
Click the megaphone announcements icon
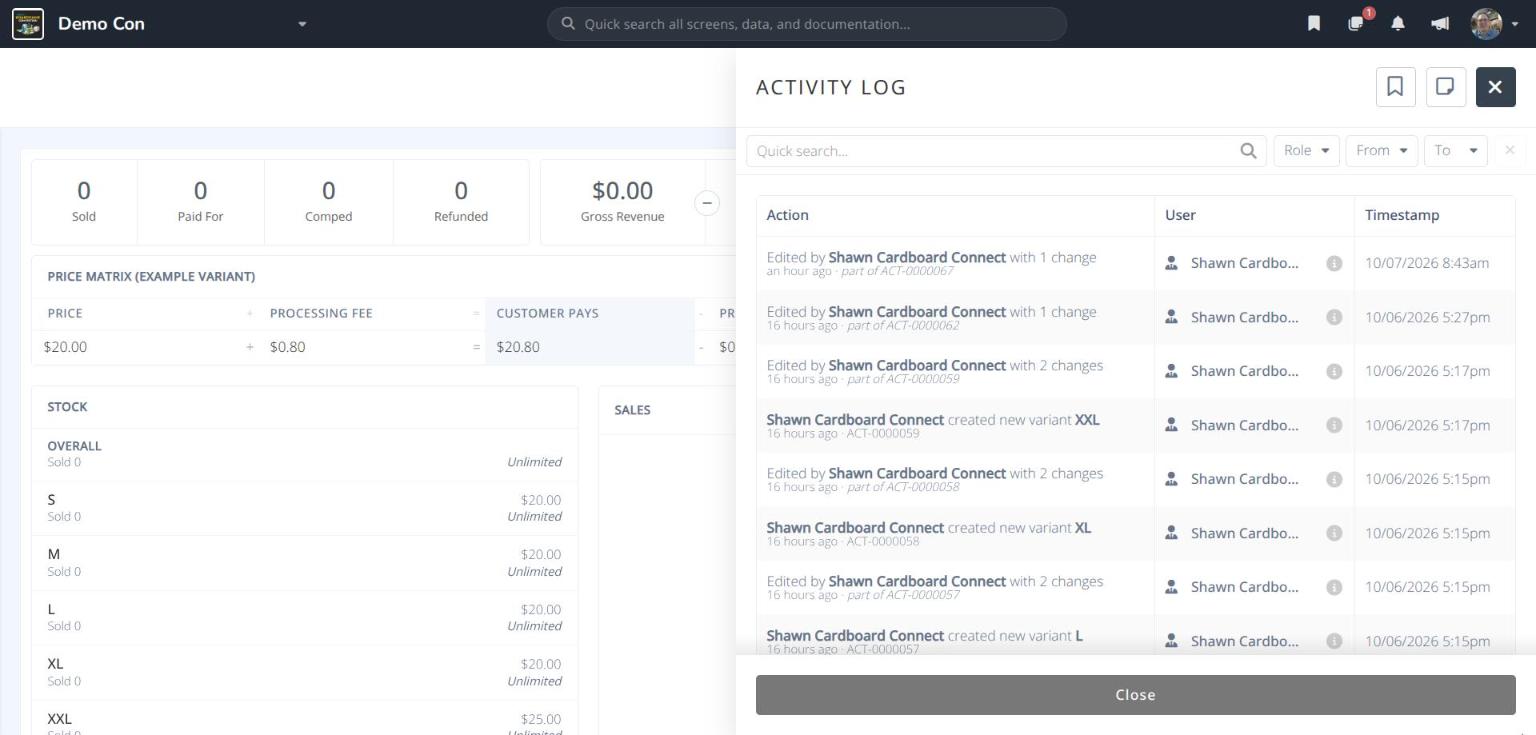tap(1440, 24)
